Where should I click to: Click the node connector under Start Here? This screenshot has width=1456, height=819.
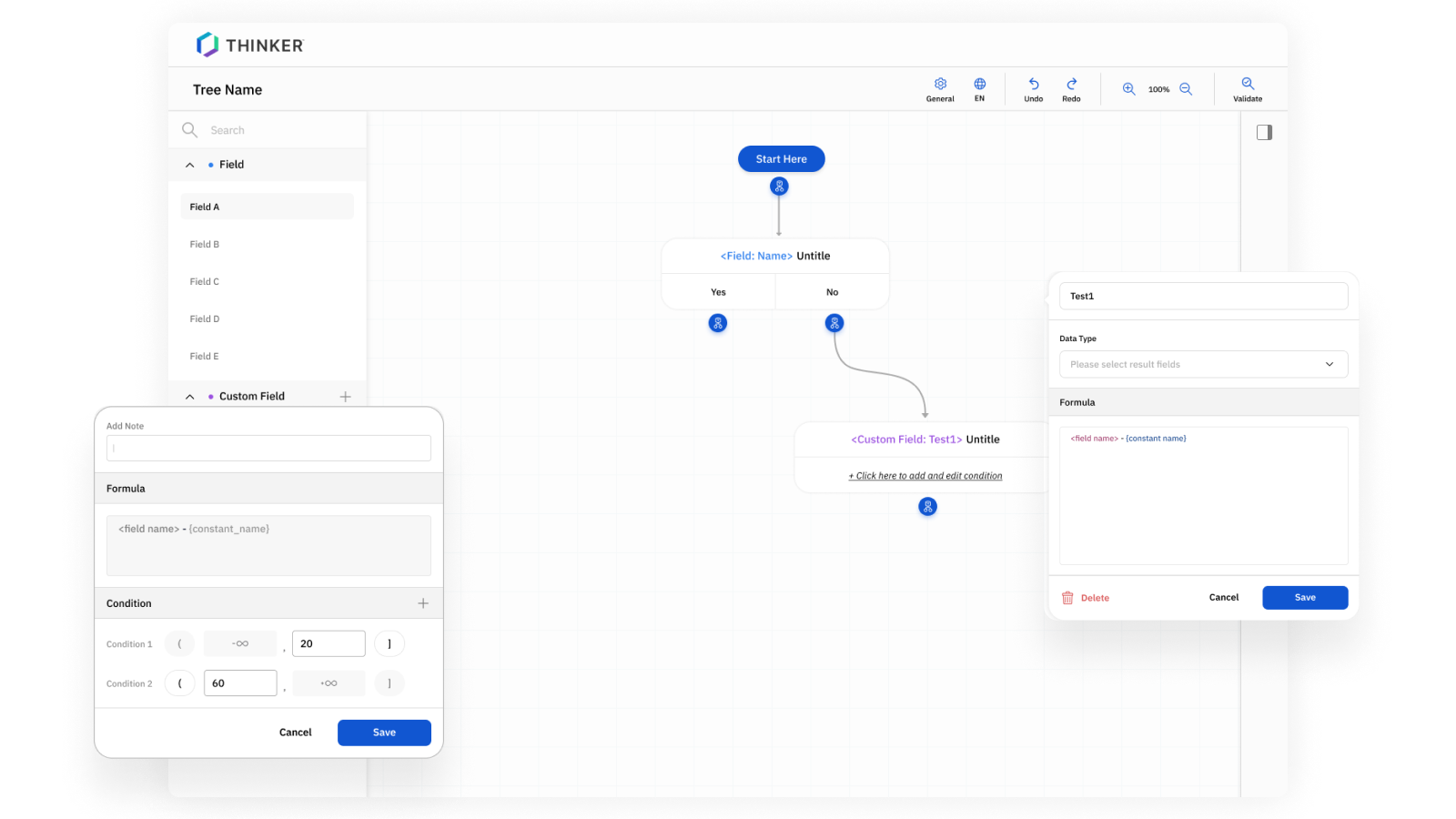click(x=779, y=187)
